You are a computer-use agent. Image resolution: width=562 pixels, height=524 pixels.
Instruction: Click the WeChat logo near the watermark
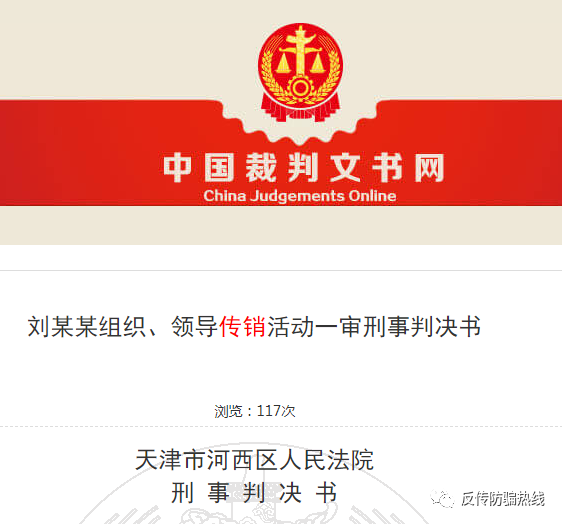click(442, 499)
